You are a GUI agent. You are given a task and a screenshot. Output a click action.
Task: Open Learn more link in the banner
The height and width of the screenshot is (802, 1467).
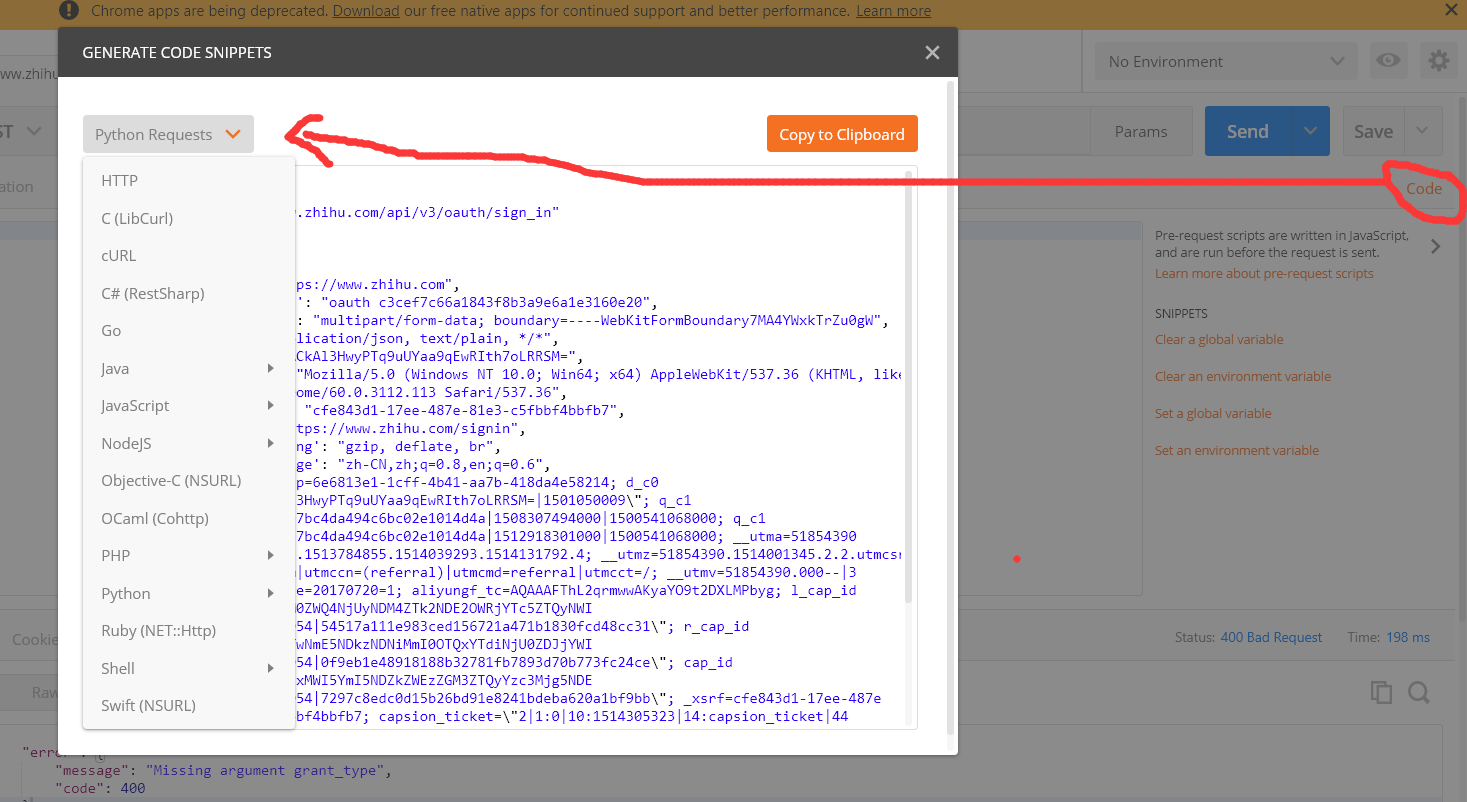893,11
